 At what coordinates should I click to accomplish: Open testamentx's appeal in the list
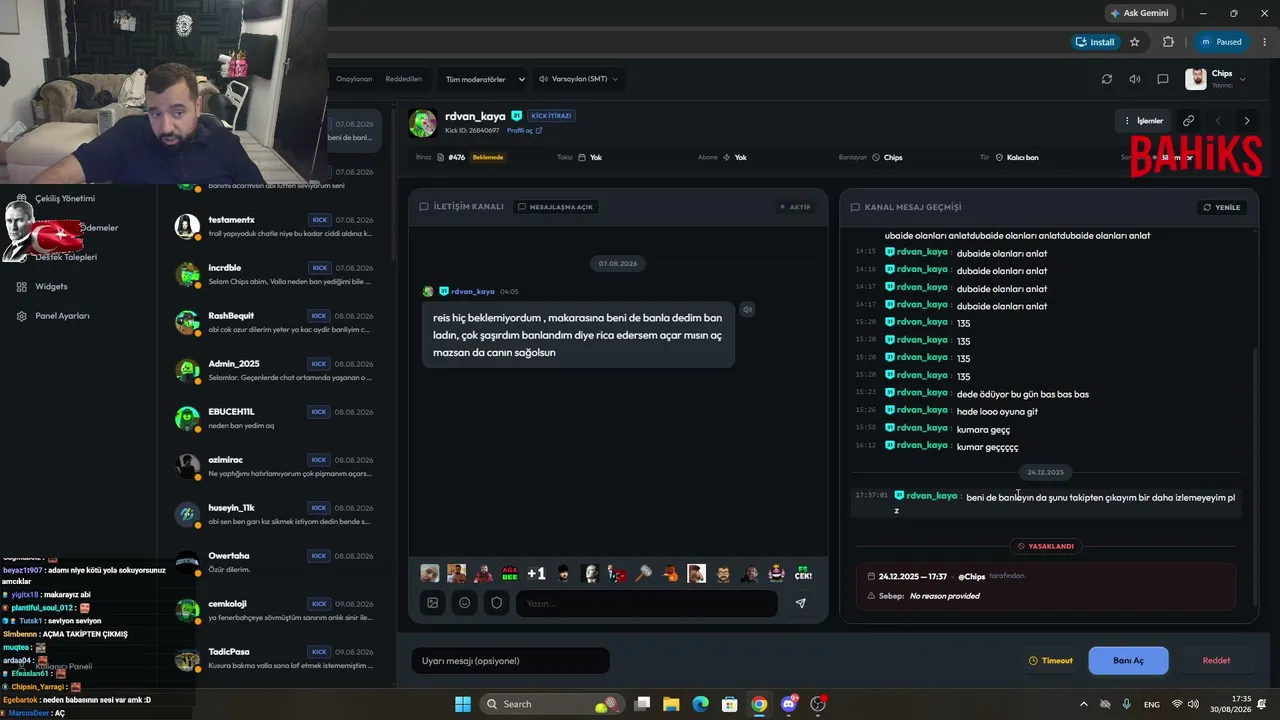276,227
